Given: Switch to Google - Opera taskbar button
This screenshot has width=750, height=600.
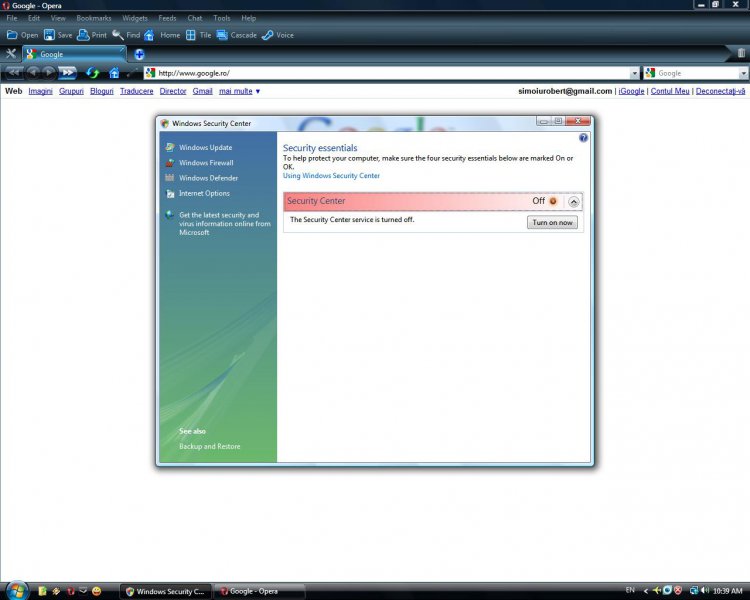Looking at the screenshot, I should click(x=258, y=591).
